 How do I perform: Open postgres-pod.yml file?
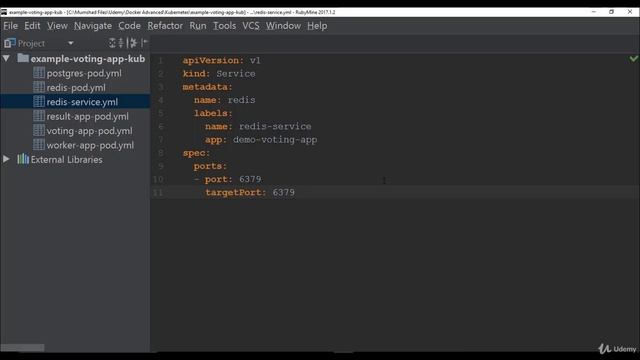84,73
